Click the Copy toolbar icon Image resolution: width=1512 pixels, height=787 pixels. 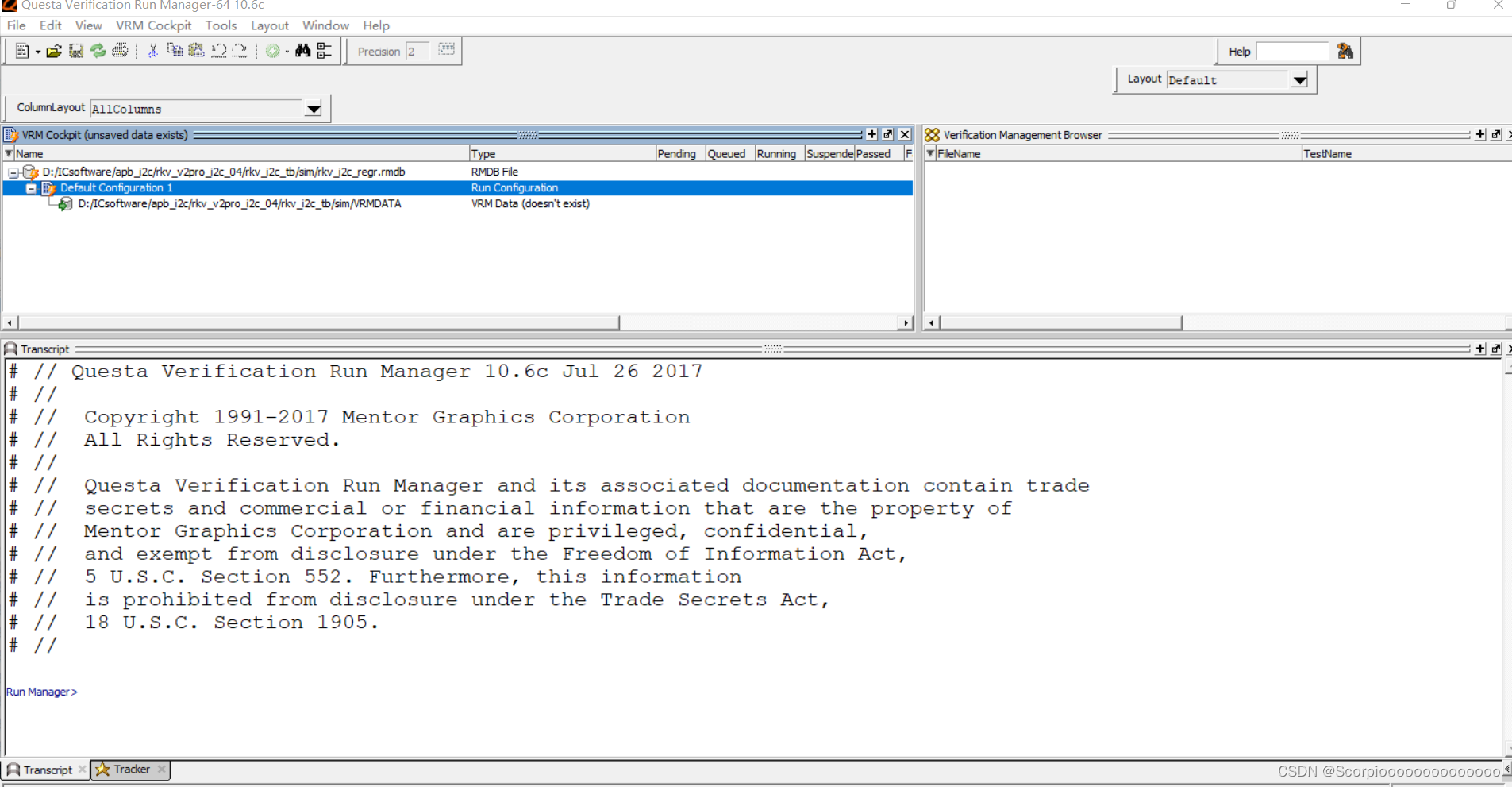[175, 52]
